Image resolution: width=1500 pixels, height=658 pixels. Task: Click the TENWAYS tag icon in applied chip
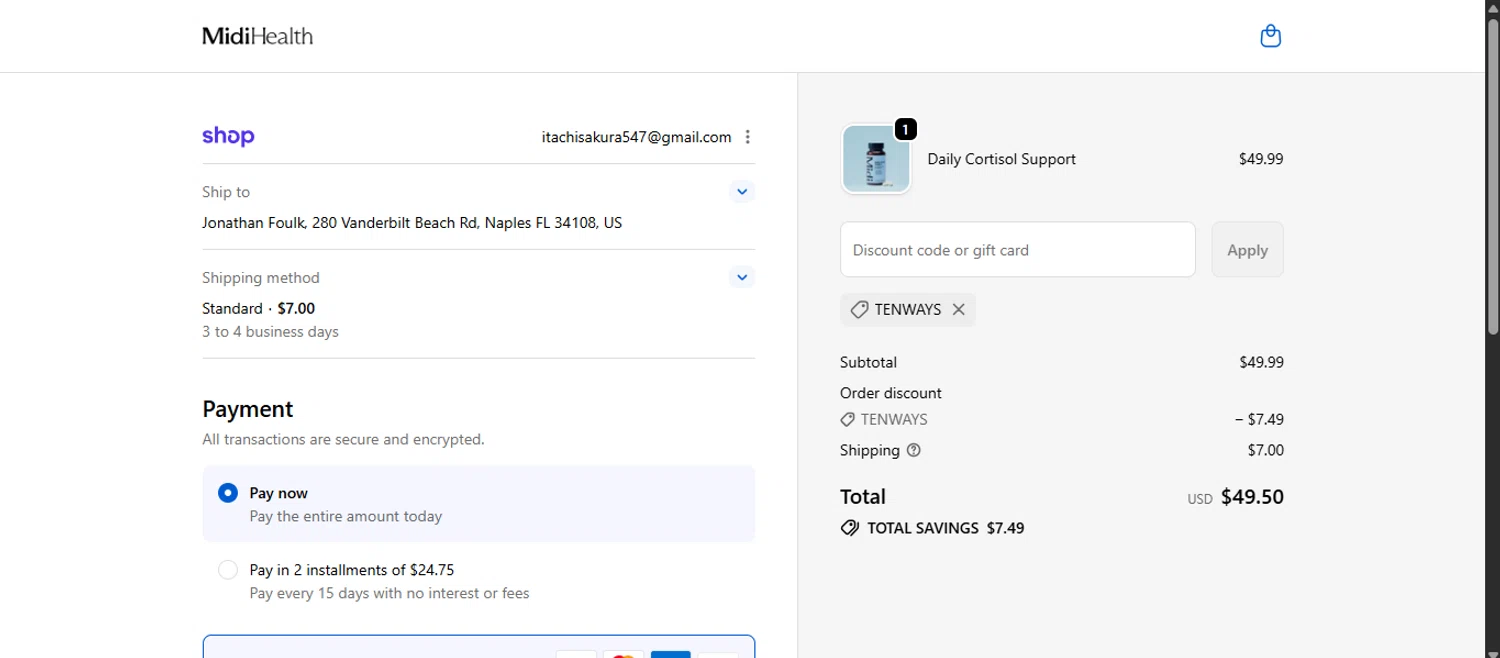[859, 310]
